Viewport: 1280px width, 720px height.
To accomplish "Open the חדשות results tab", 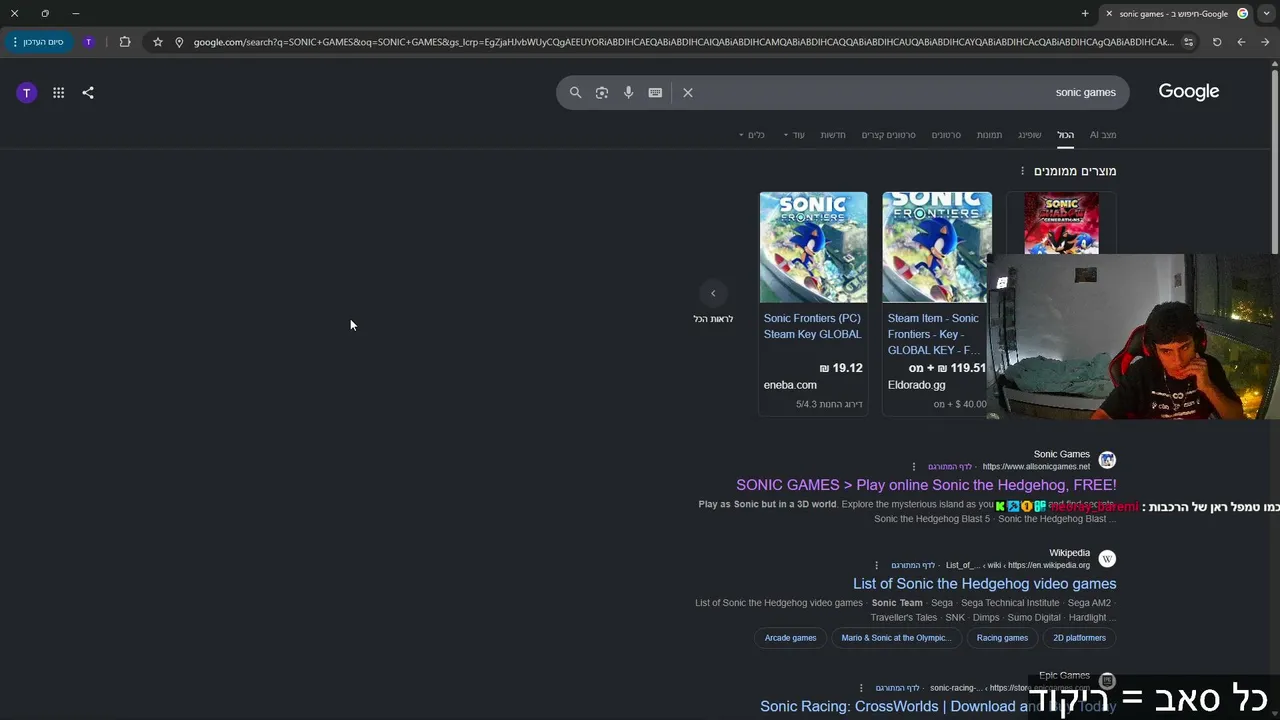I will [x=833, y=135].
